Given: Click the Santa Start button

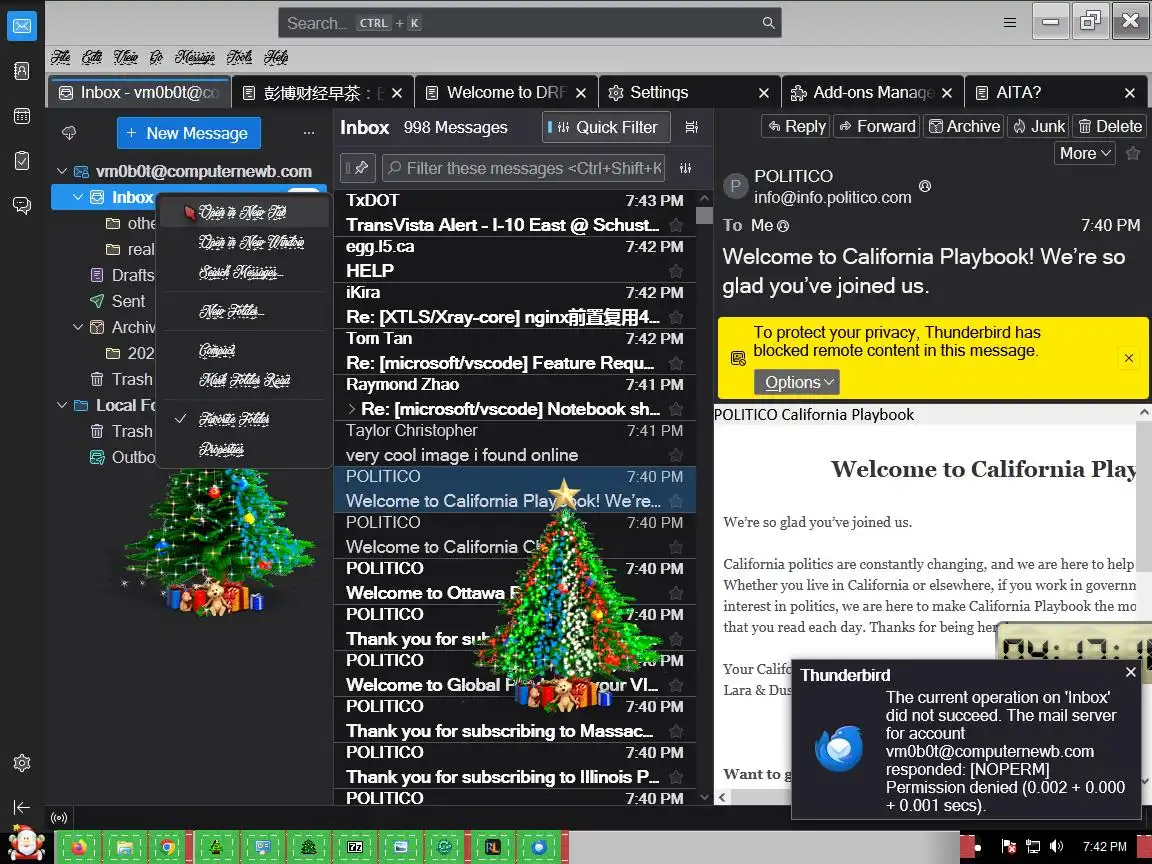Looking at the screenshot, I should 26,843.
